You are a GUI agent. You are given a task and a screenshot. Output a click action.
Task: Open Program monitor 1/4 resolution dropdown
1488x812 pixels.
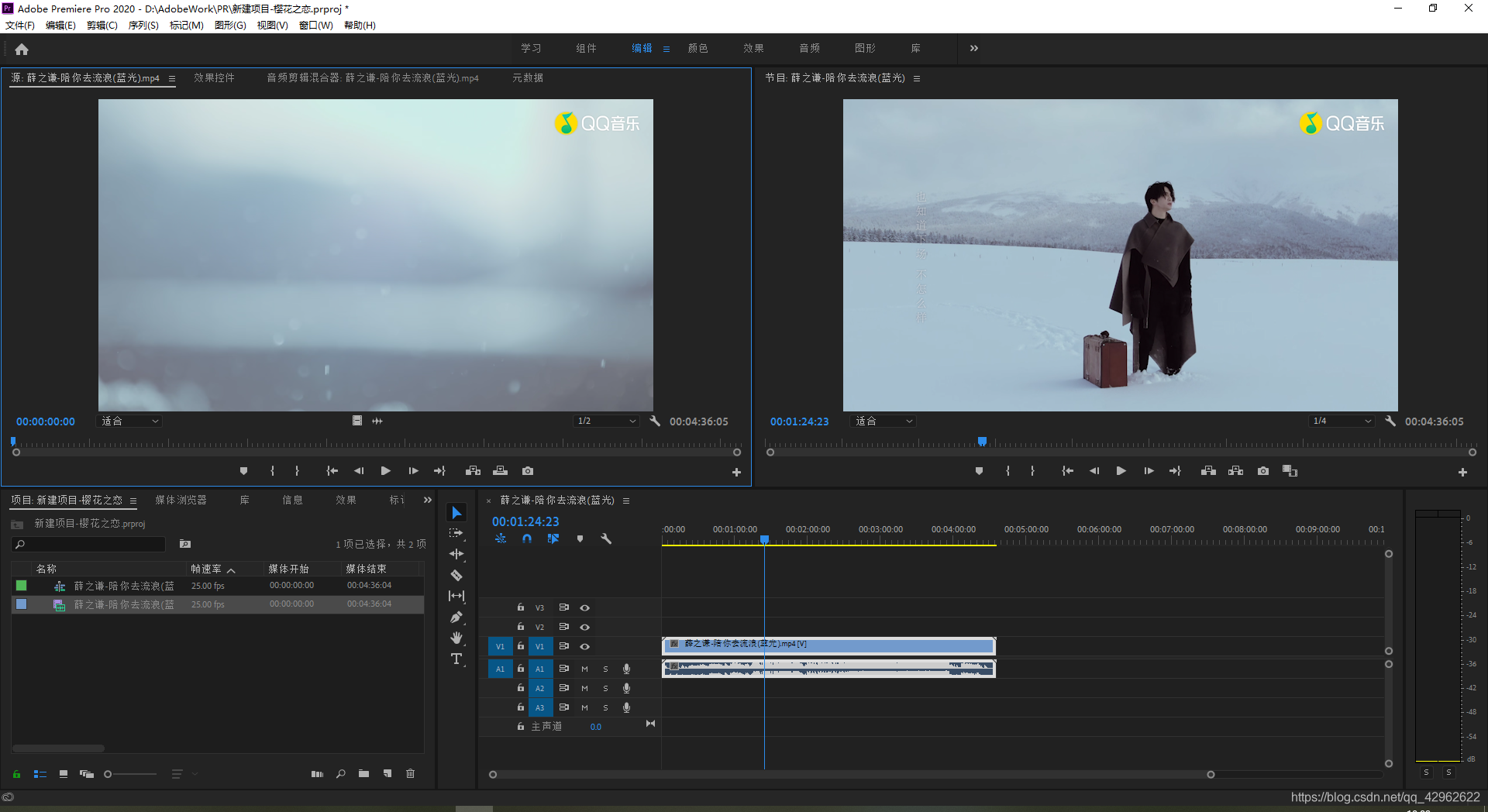tap(1342, 421)
